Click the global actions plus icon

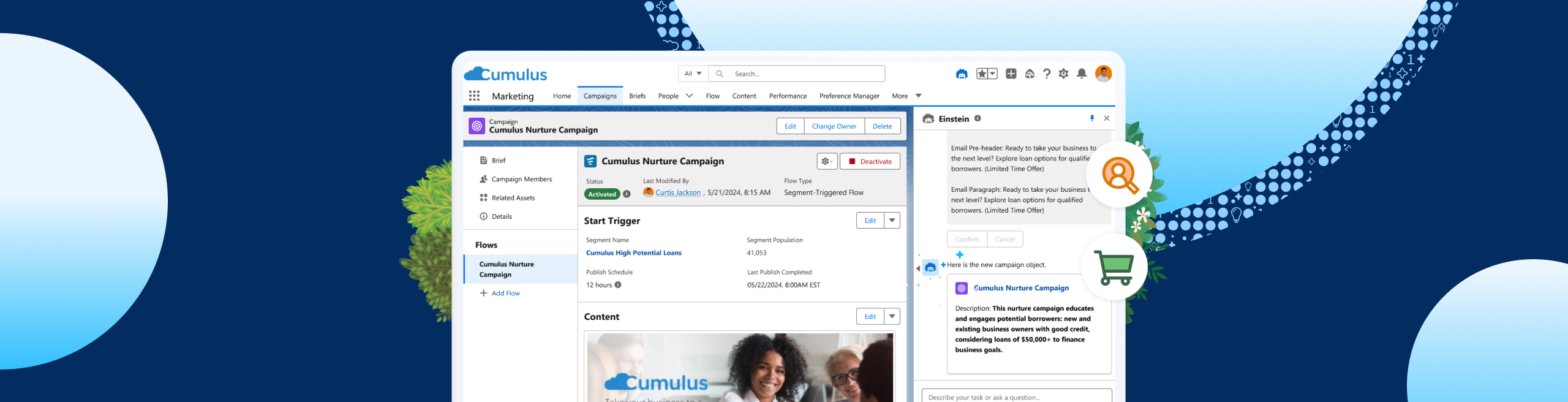[1011, 74]
